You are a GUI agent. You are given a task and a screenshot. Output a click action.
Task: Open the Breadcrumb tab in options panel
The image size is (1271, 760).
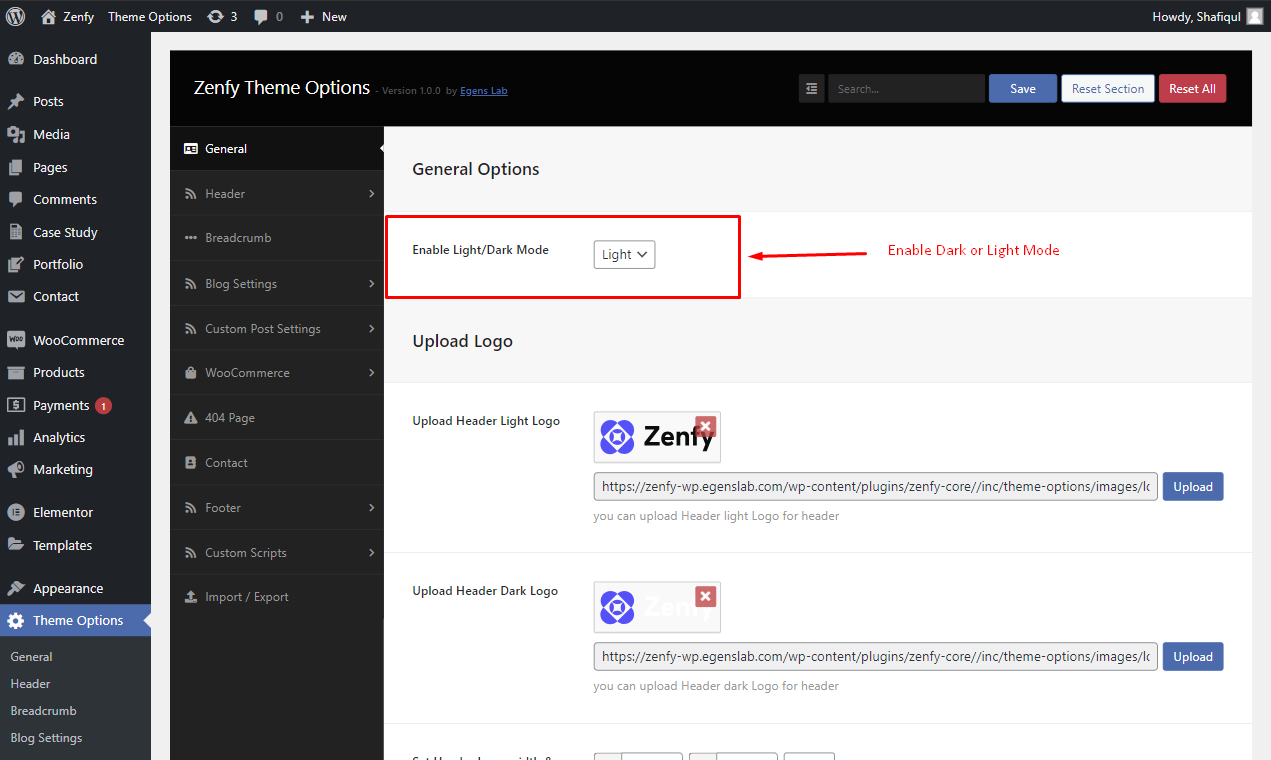point(277,238)
